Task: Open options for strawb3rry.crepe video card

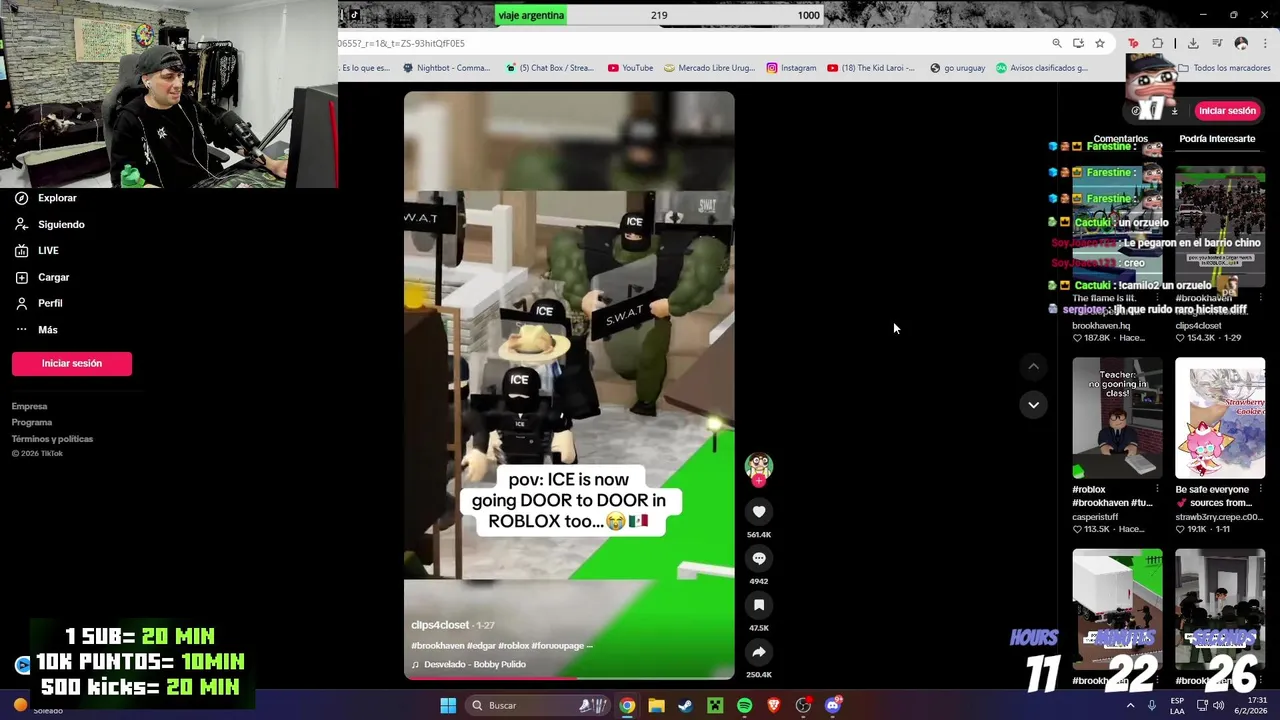Action: point(1260,490)
